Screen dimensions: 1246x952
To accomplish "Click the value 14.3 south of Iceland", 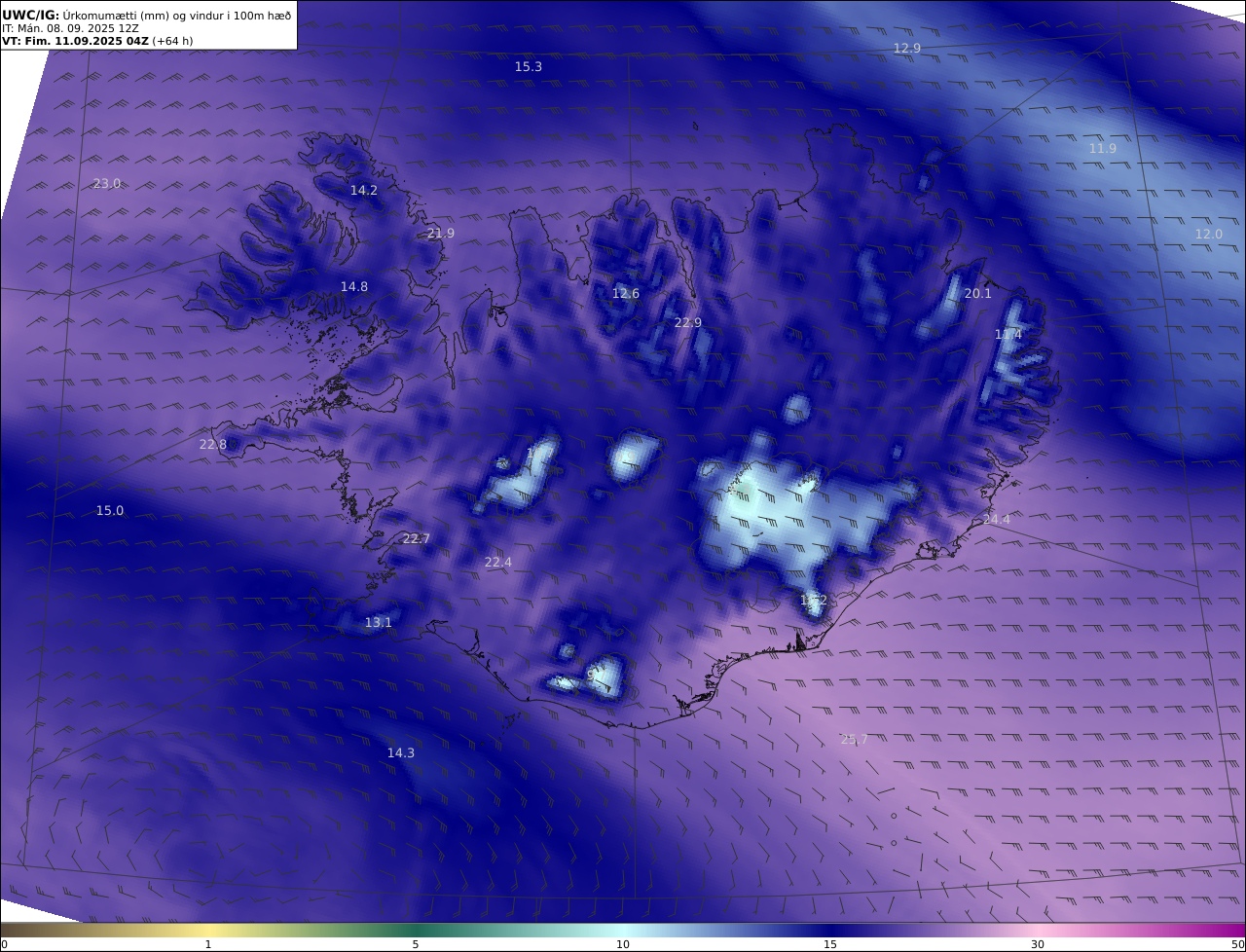I will pyautogui.click(x=401, y=752).
